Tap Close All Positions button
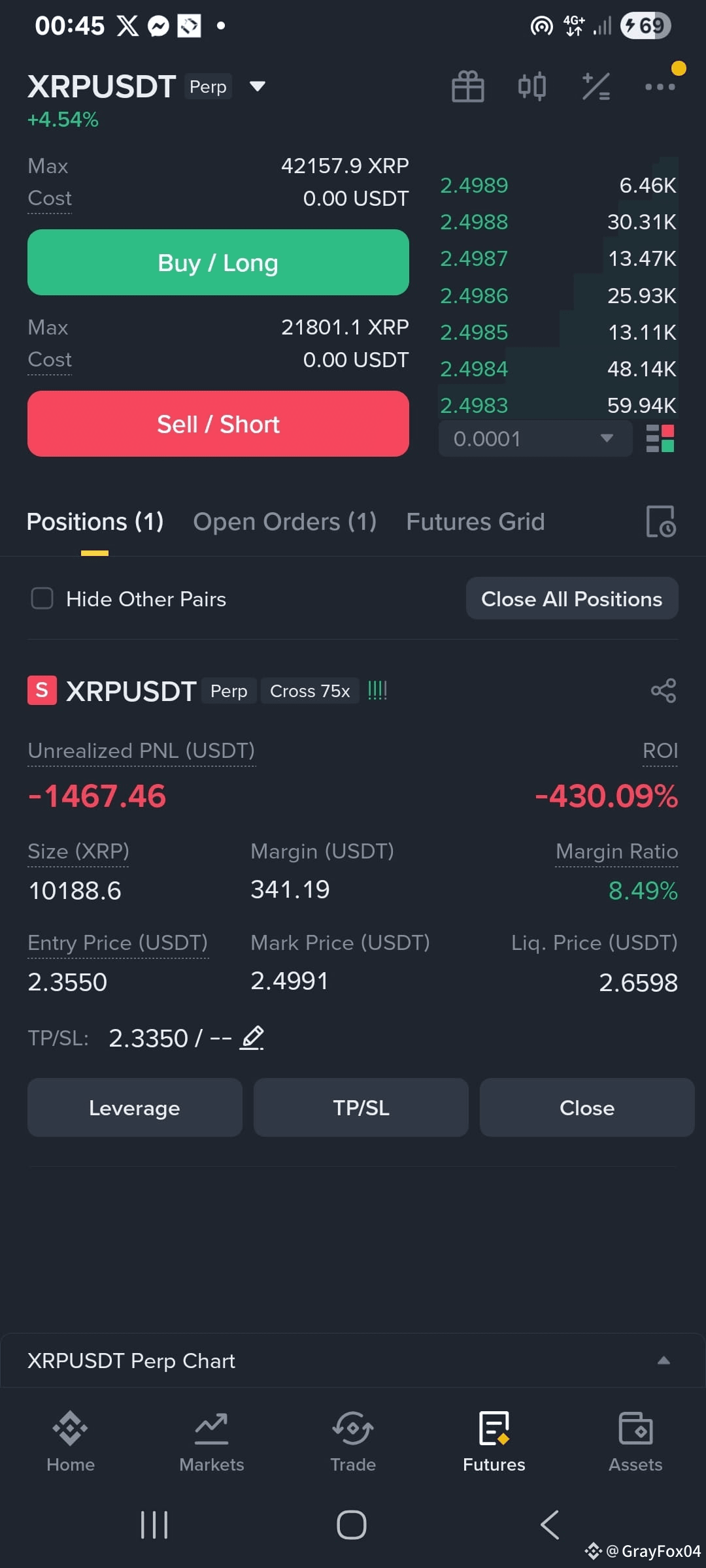Screen dimensions: 706x1568 click(572, 598)
